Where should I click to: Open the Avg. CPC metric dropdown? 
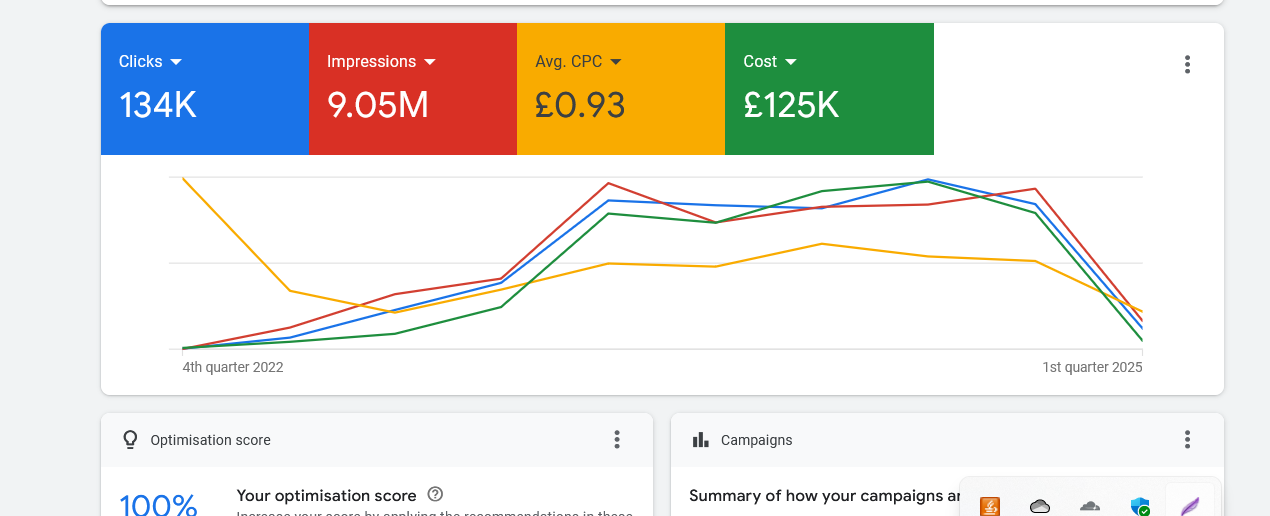(x=616, y=62)
